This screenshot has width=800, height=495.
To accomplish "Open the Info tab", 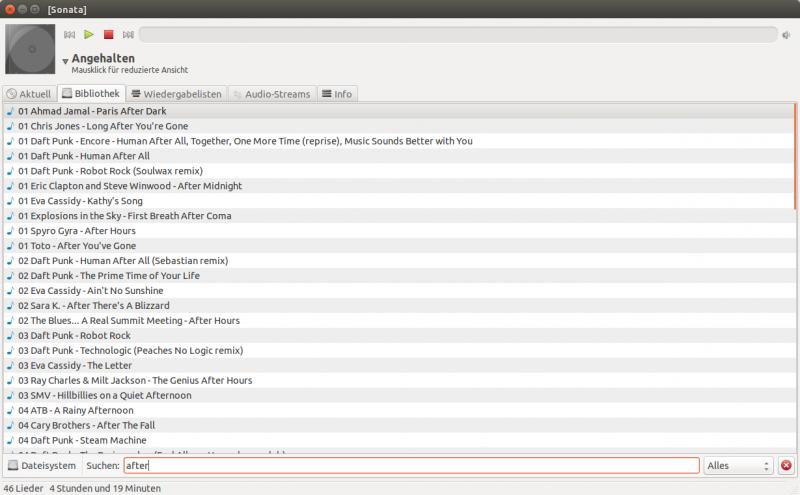I will 337,94.
